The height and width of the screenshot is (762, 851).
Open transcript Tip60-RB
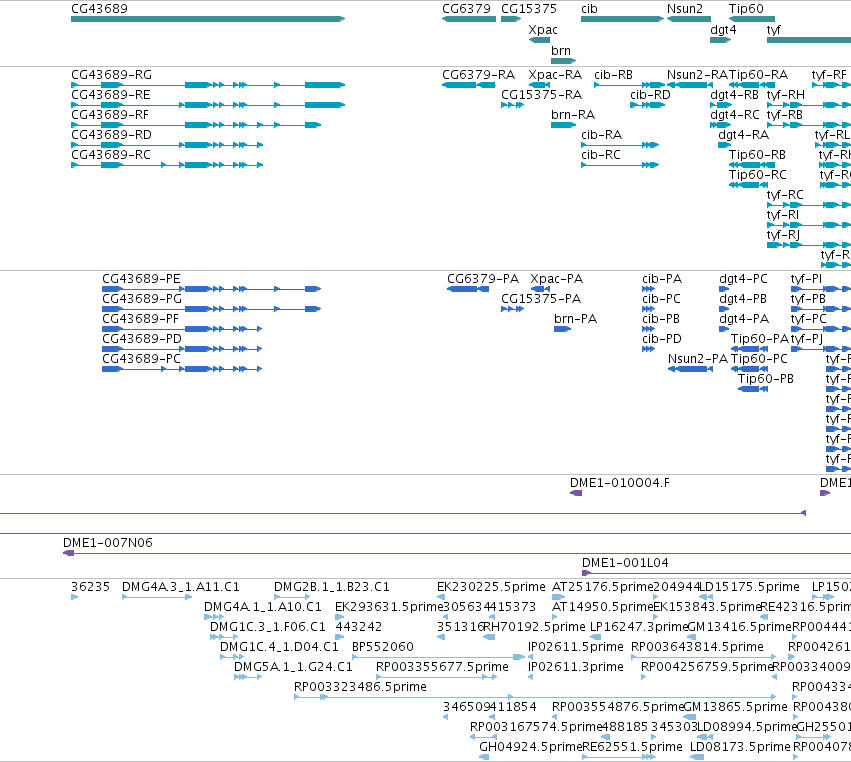pos(752,165)
